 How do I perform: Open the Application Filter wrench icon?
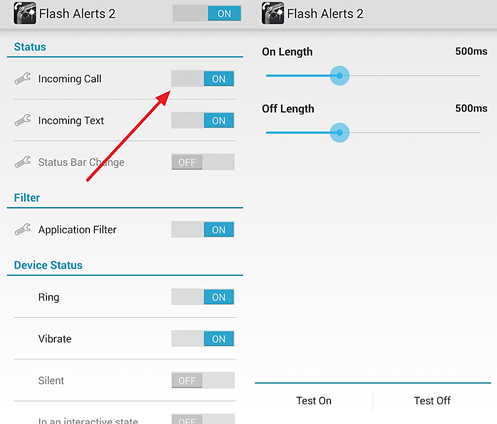point(23,229)
